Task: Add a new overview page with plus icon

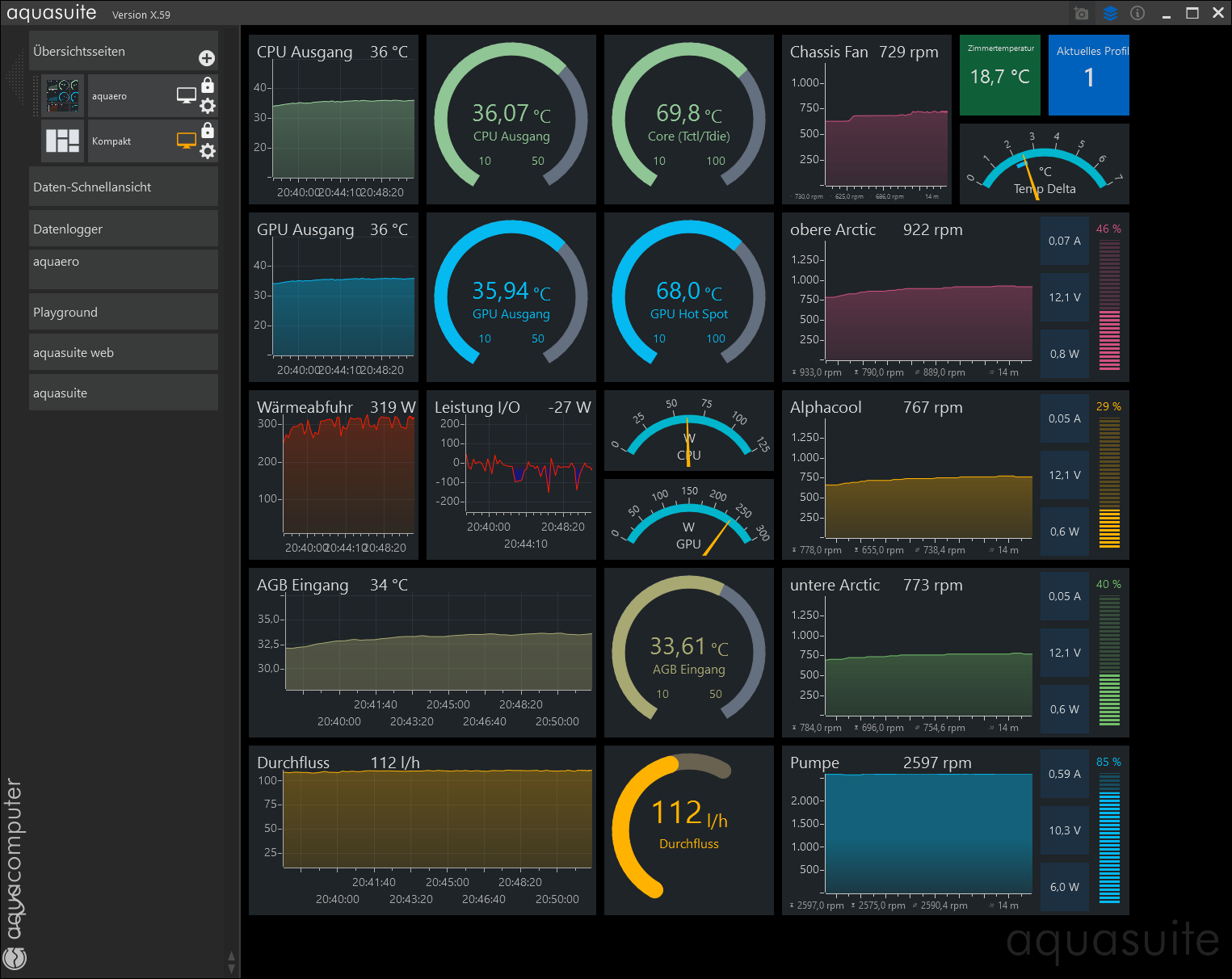Action: click(x=207, y=58)
